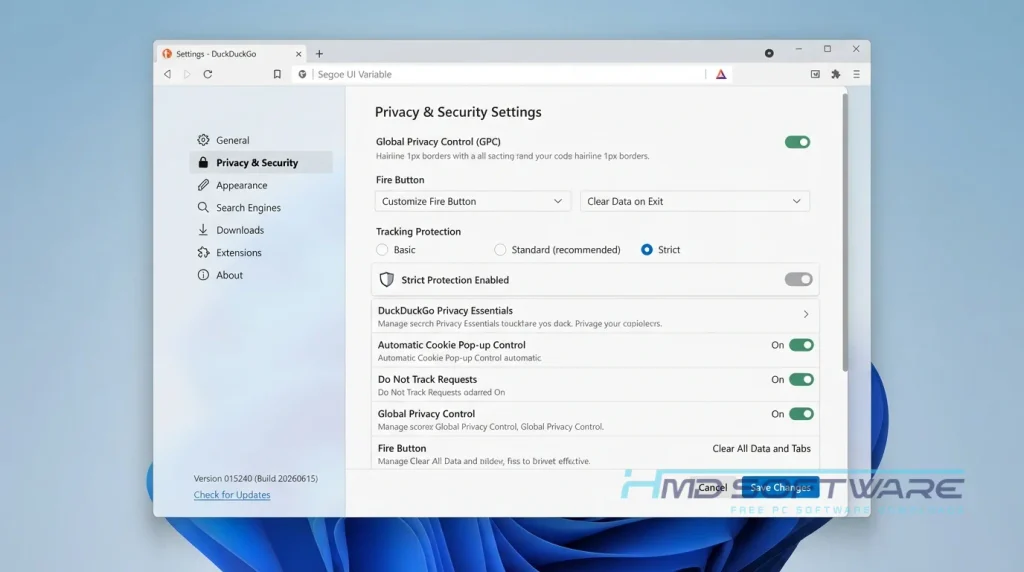This screenshot has width=1024, height=572.
Task: Click the round profile icon in title bar
Action: [x=769, y=54]
